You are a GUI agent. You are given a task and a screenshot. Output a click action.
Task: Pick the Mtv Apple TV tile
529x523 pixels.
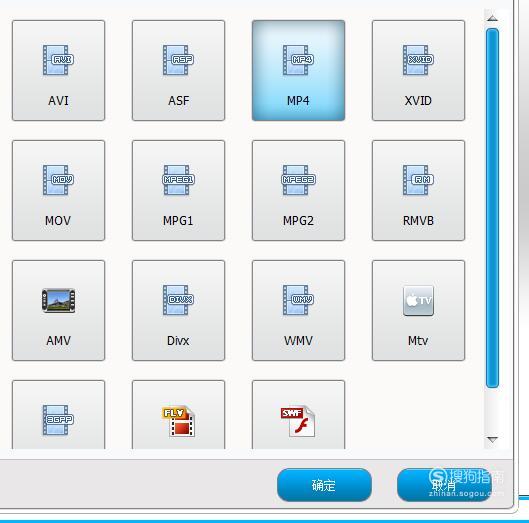click(418, 310)
